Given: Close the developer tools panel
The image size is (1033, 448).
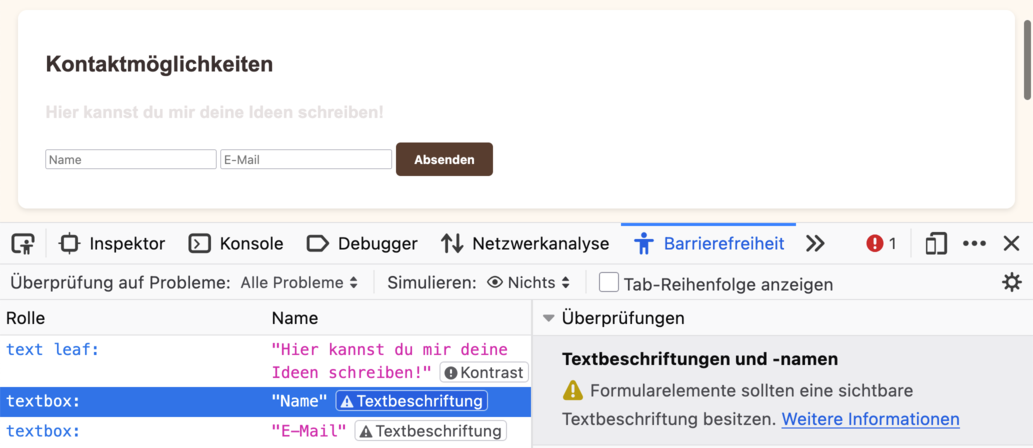Looking at the screenshot, I should tap(1011, 243).
